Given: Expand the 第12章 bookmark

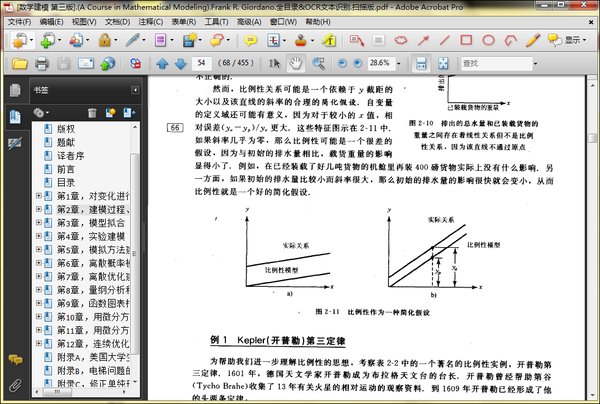Looking at the screenshot, I should 39,343.
